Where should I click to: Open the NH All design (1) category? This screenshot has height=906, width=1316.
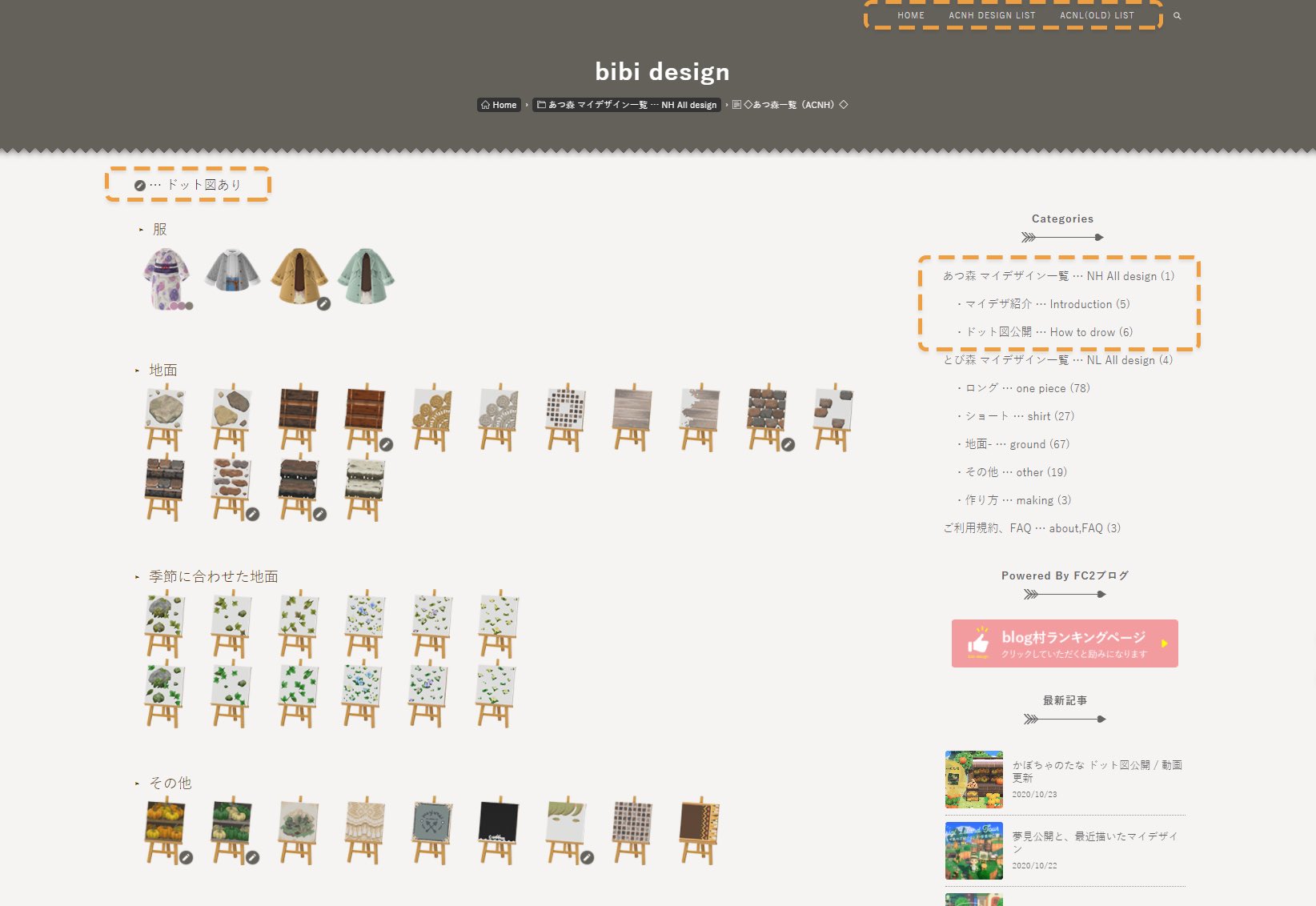(1058, 276)
